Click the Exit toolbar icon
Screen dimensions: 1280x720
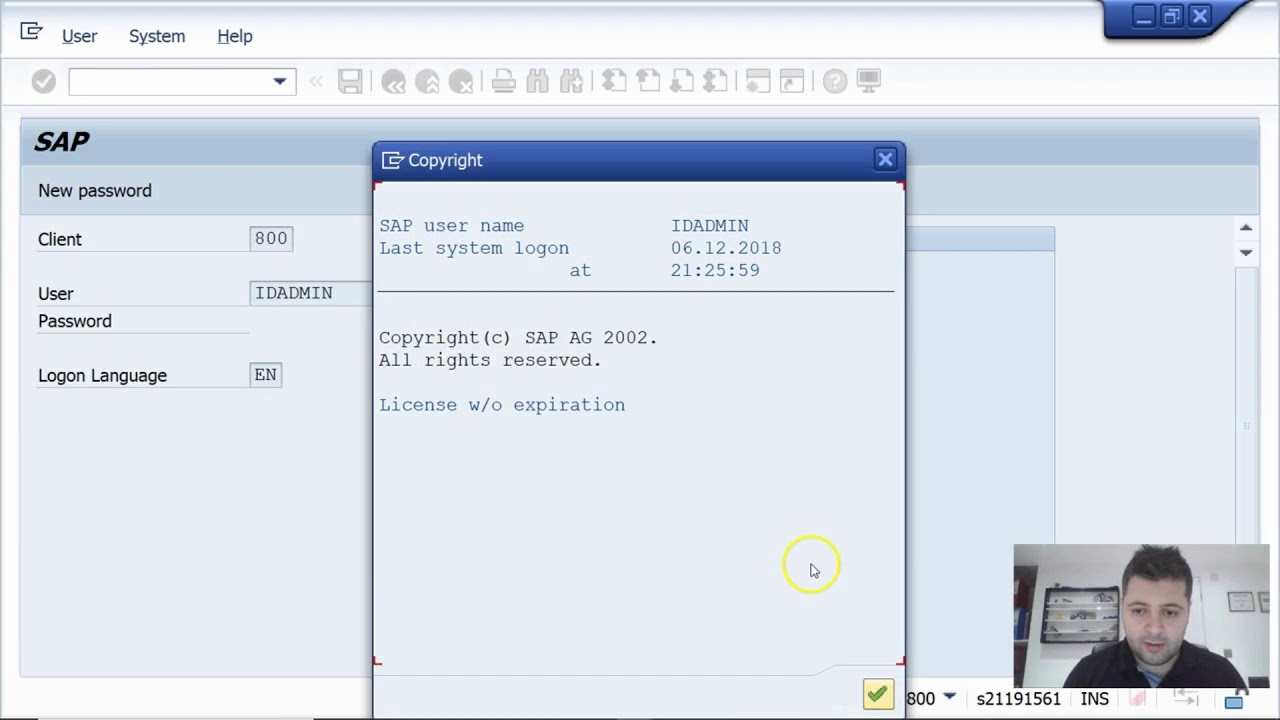click(x=427, y=81)
